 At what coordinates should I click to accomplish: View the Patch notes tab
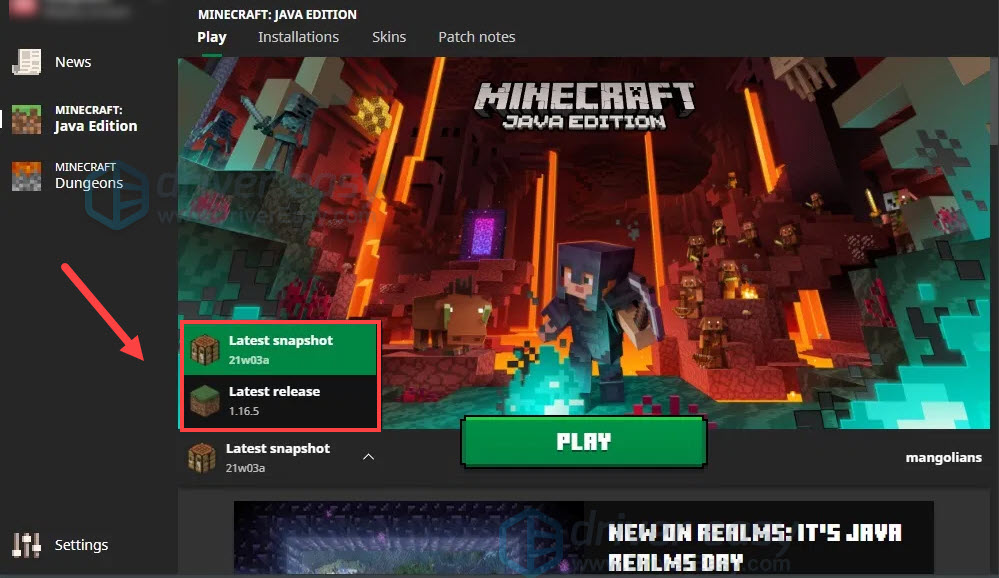pos(477,37)
